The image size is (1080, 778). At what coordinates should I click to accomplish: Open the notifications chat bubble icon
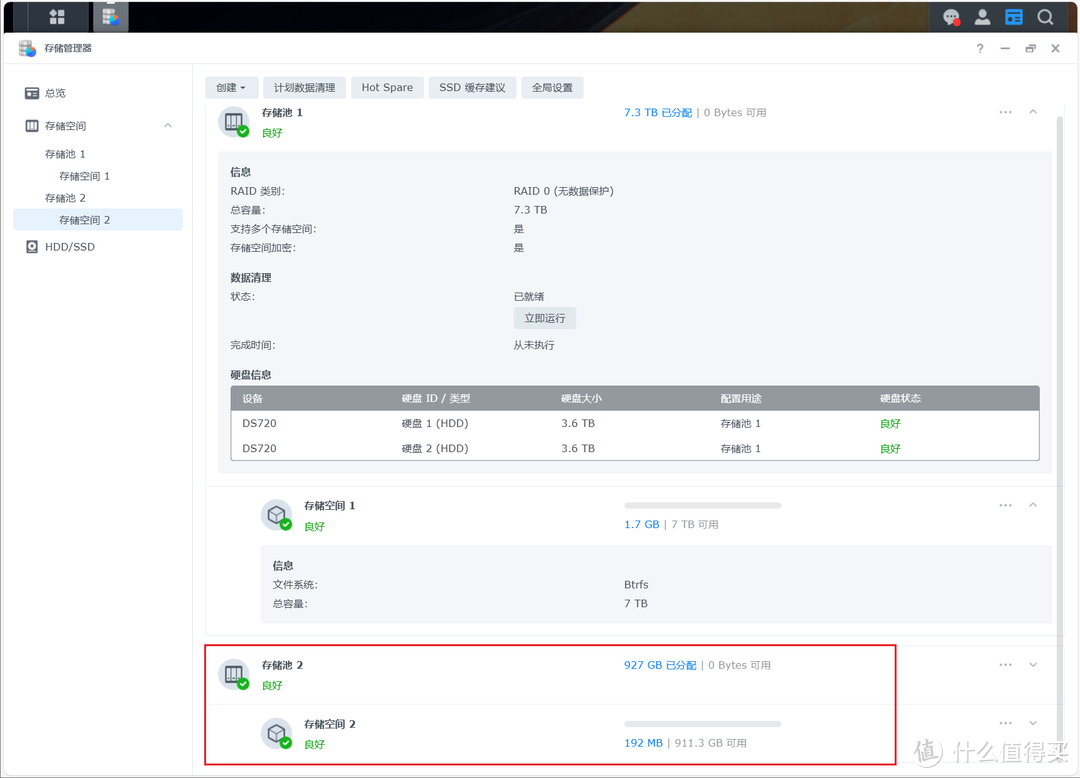951,17
